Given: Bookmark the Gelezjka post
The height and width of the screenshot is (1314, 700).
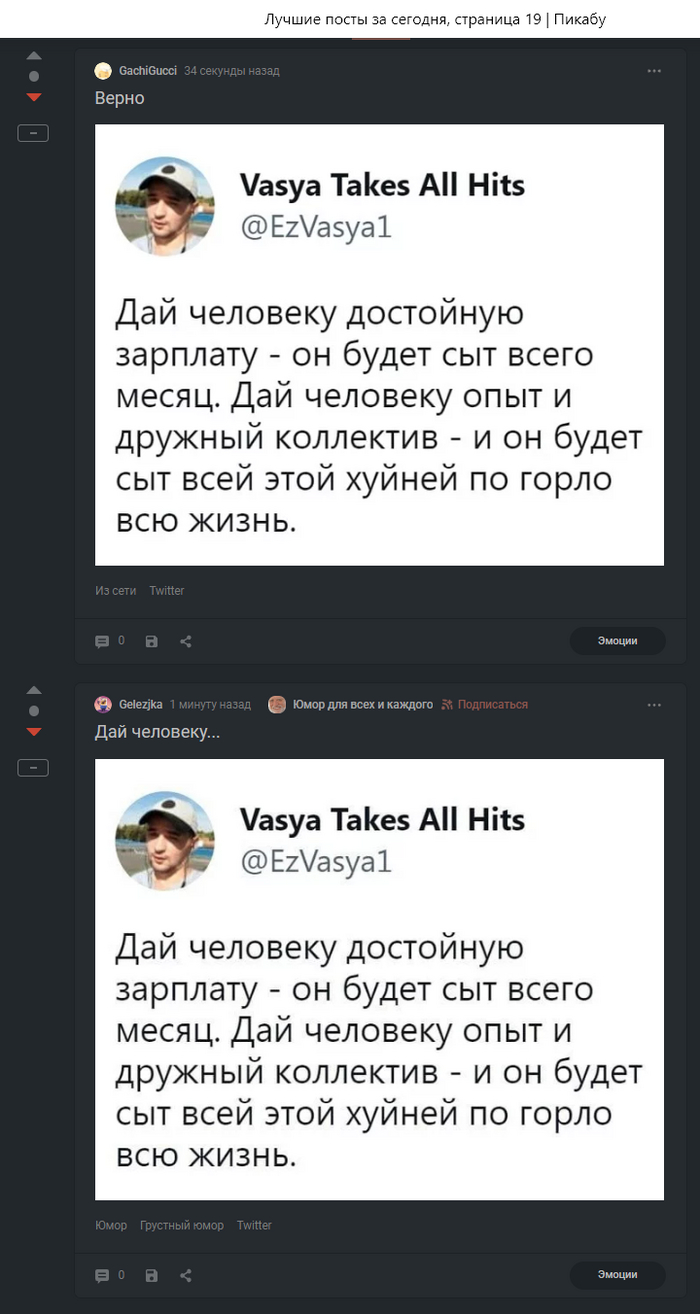Looking at the screenshot, I should [151, 1276].
